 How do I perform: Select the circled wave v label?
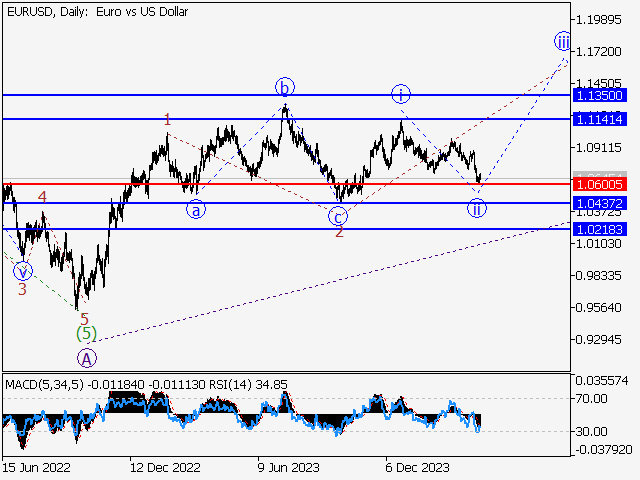[x=23, y=271]
